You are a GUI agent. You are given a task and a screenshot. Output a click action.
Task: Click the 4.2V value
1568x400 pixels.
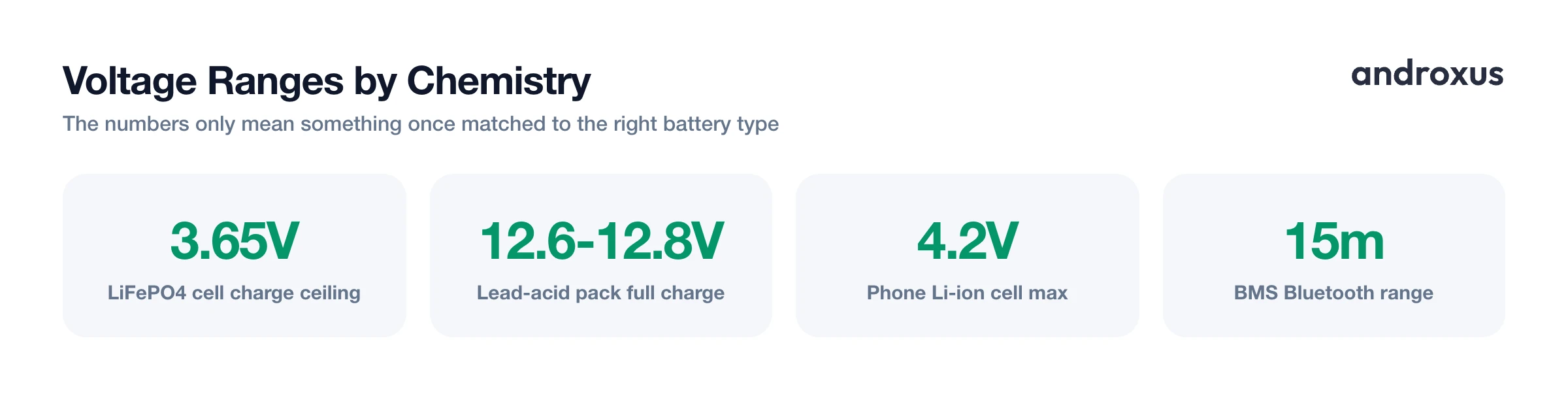tap(968, 241)
